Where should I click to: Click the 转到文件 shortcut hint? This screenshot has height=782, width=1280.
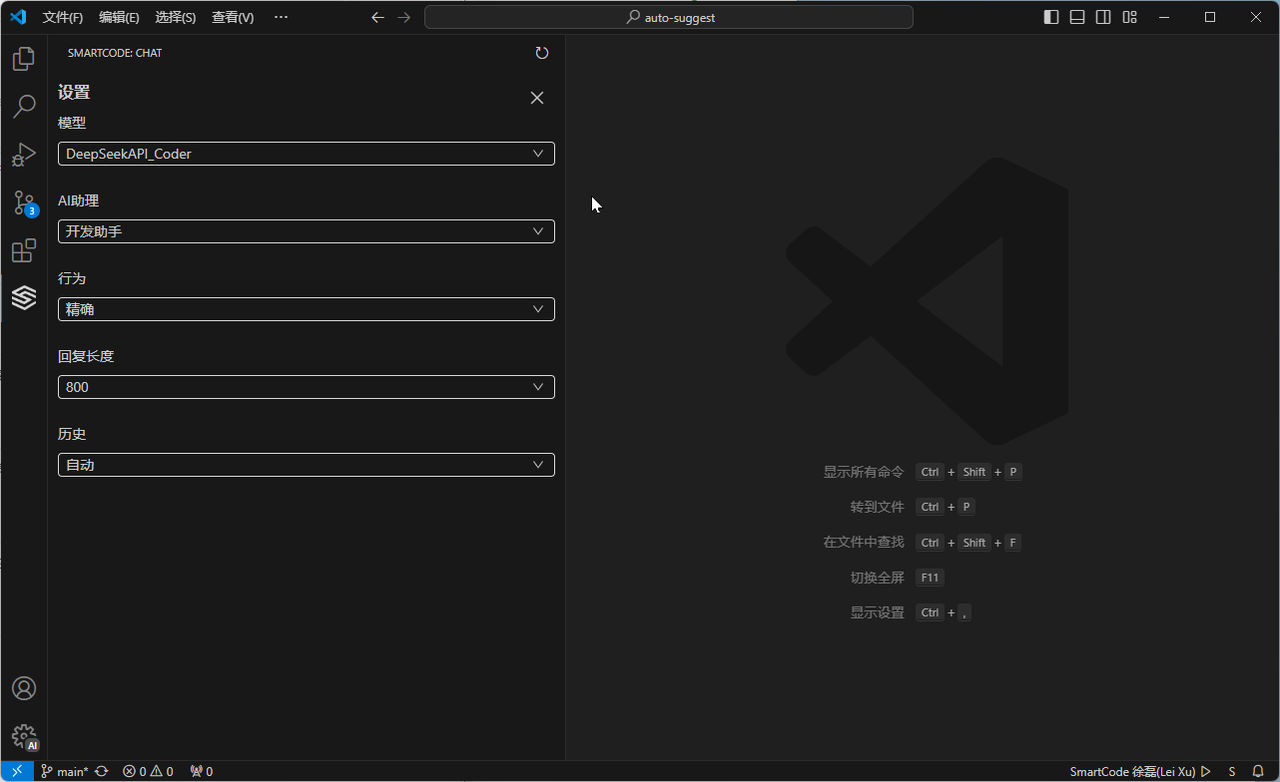pyautogui.click(x=877, y=507)
